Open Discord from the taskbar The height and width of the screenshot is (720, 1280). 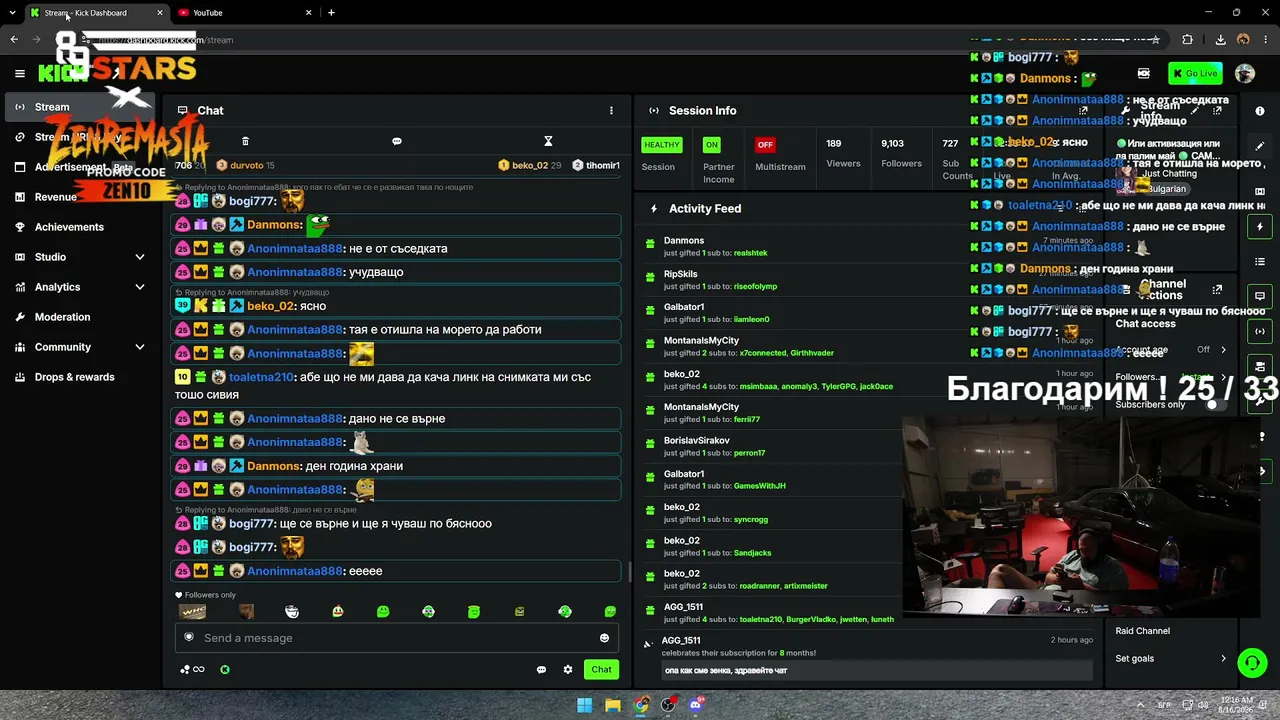(x=696, y=705)
